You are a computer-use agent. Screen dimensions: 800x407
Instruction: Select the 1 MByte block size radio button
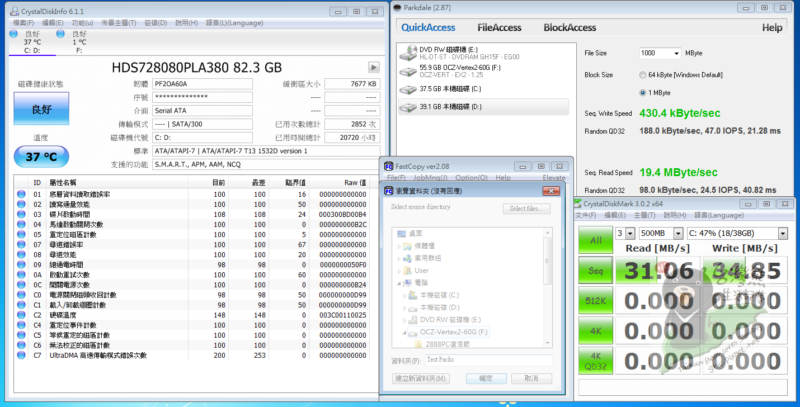pos(642,93)
